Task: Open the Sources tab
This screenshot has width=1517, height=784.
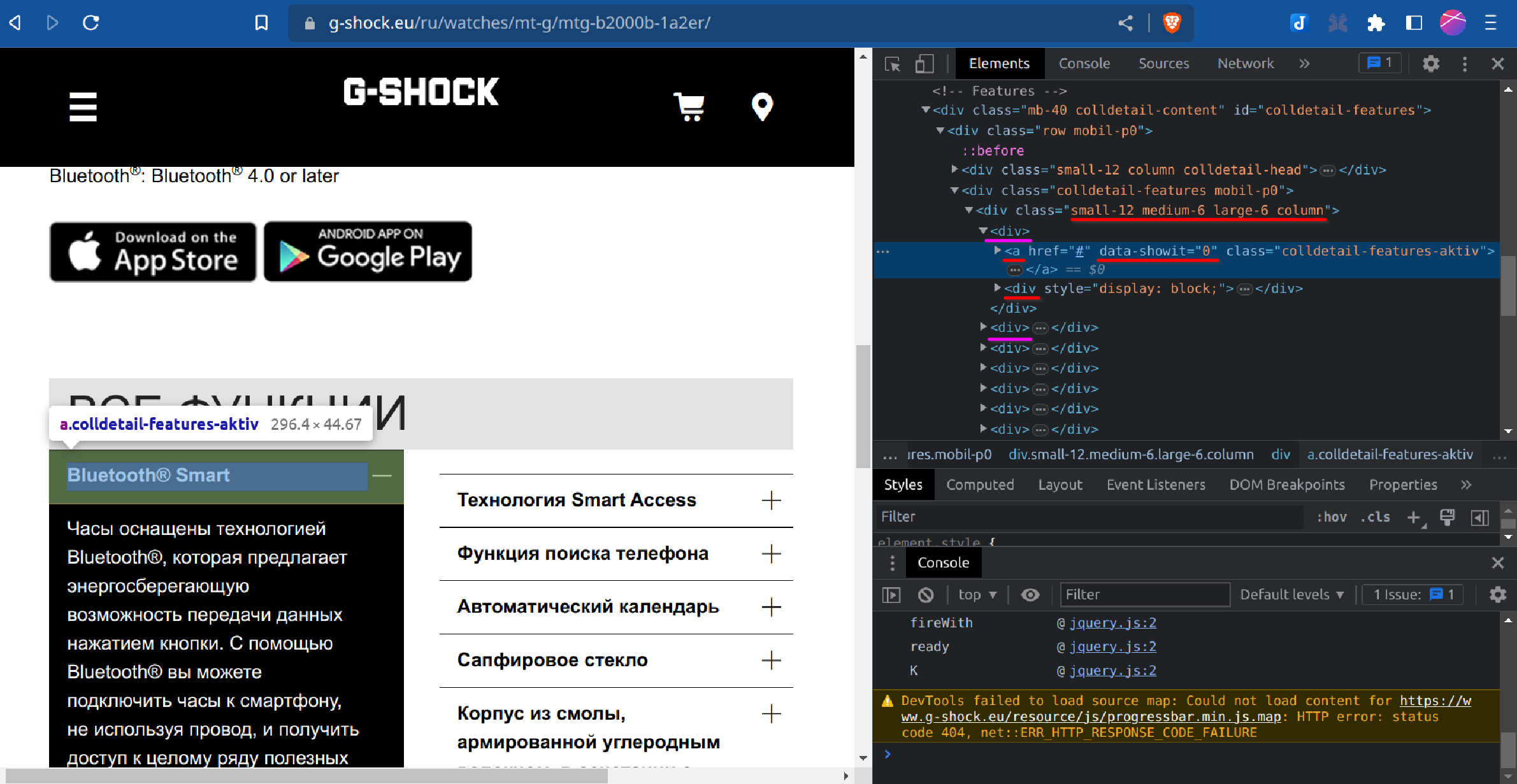Action: pyautogui.click(x=1164, y=64)
